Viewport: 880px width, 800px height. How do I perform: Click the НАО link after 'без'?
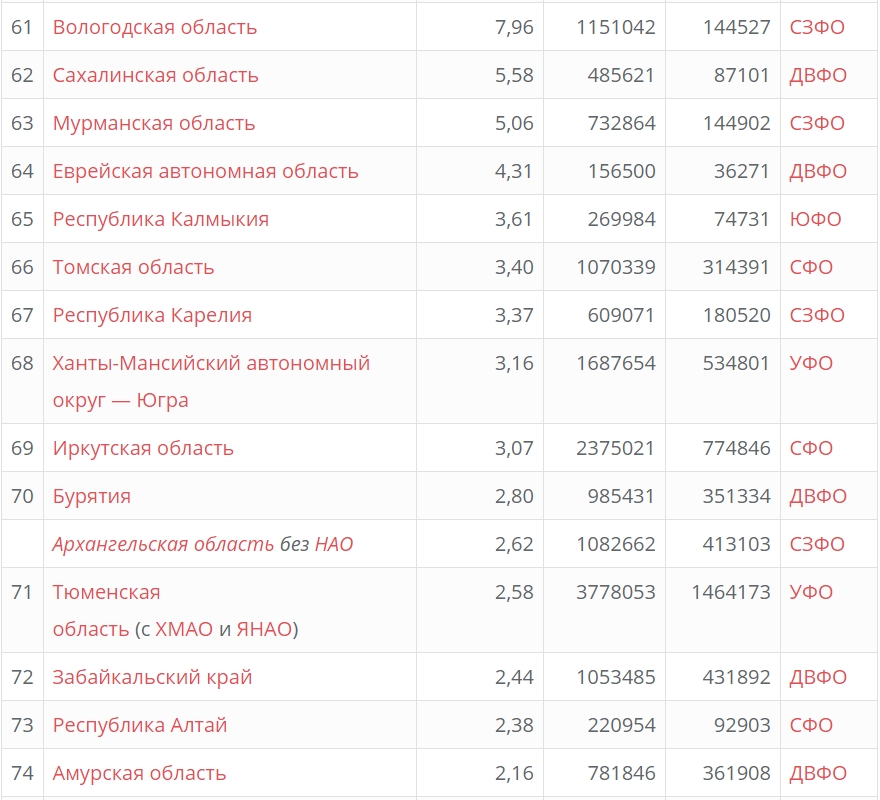tap(334, 544)
